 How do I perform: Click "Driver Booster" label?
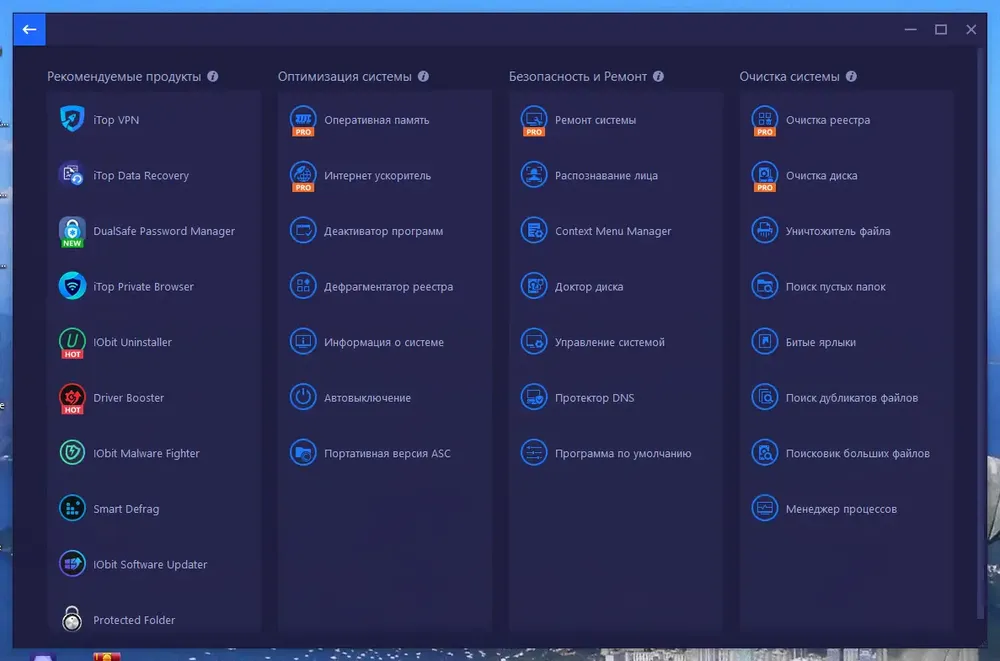click(129, 397)
